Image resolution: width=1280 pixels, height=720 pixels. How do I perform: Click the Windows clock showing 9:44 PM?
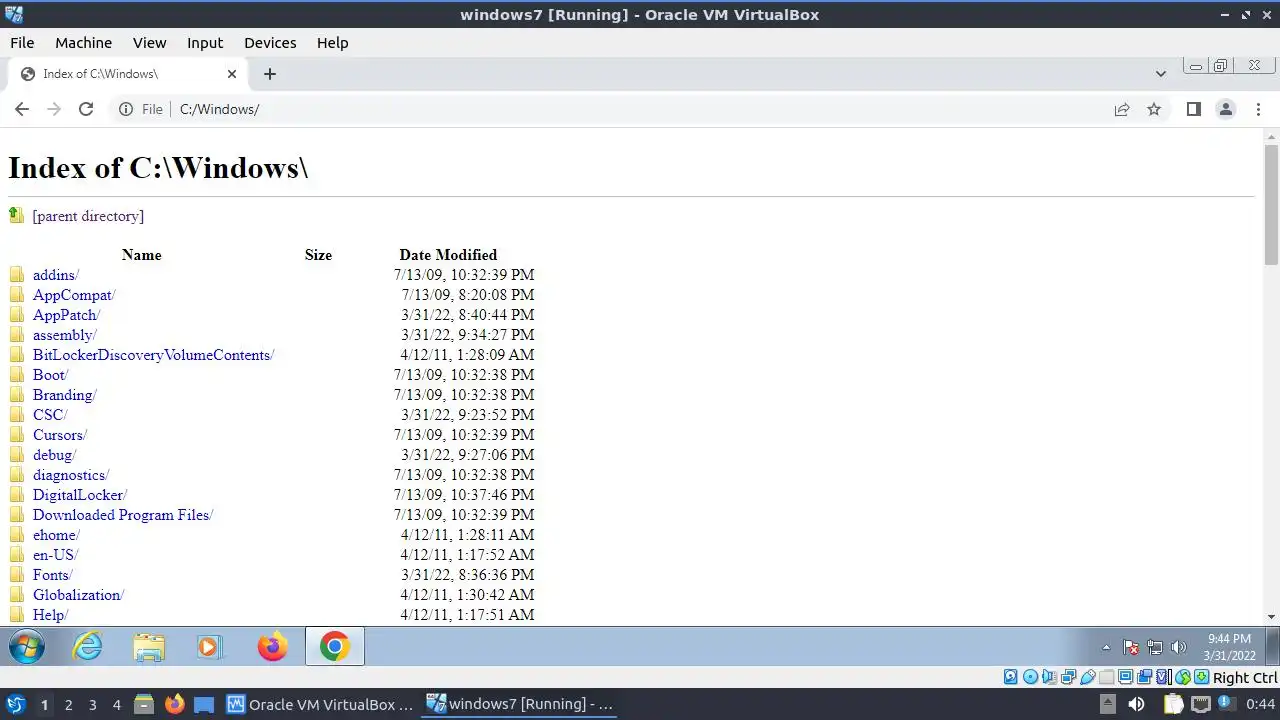tap(1229, 647)
